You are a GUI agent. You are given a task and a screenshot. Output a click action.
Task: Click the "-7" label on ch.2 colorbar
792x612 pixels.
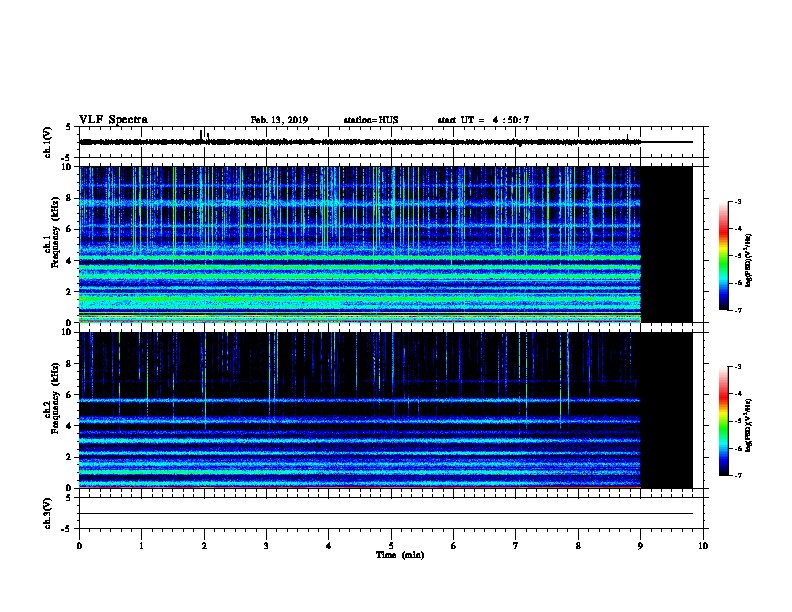737,476
